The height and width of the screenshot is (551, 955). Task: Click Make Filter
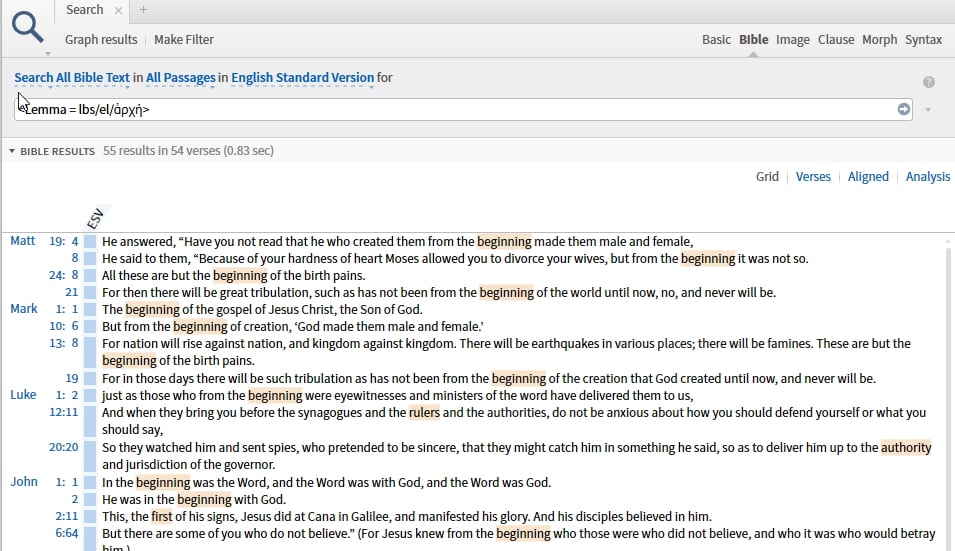184,40
